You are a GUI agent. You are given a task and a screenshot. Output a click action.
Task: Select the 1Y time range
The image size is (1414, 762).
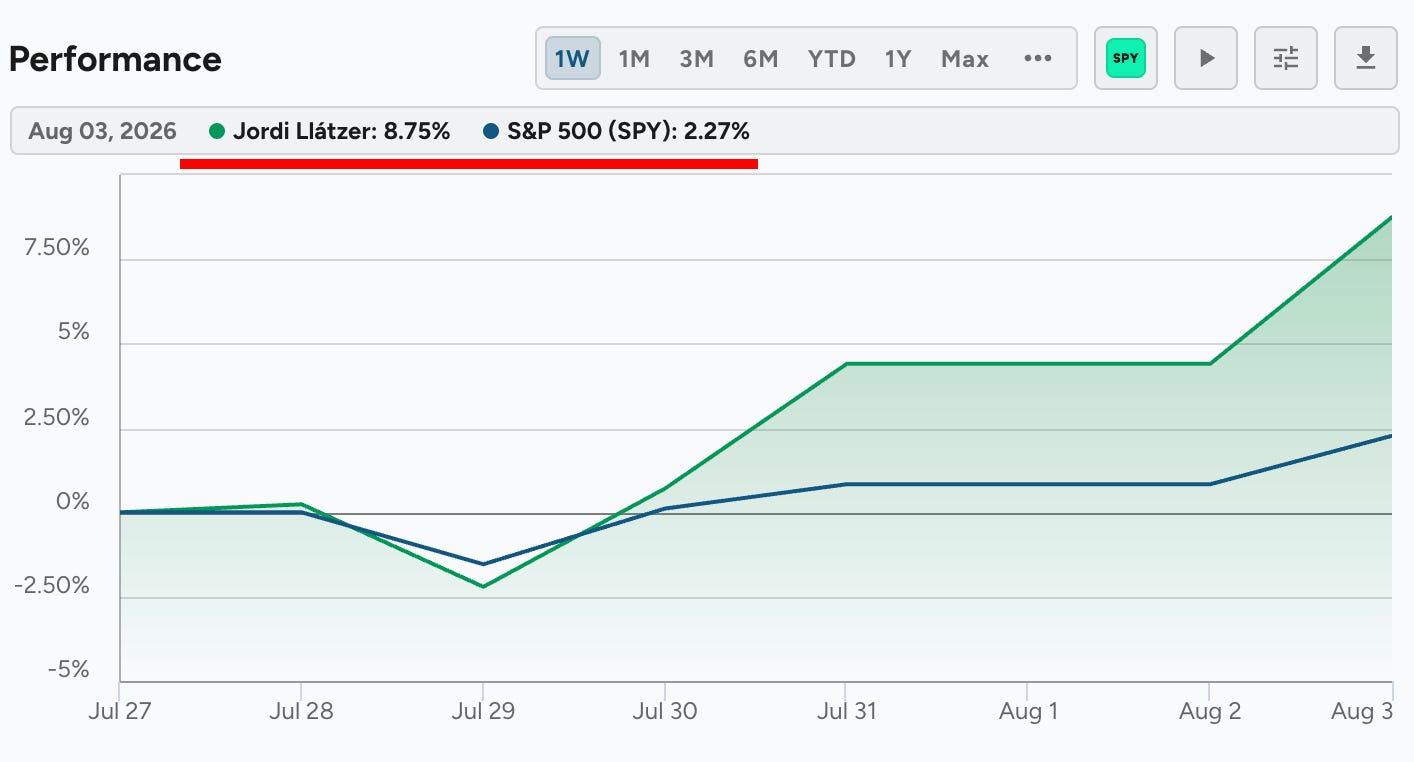click(898, 59)
